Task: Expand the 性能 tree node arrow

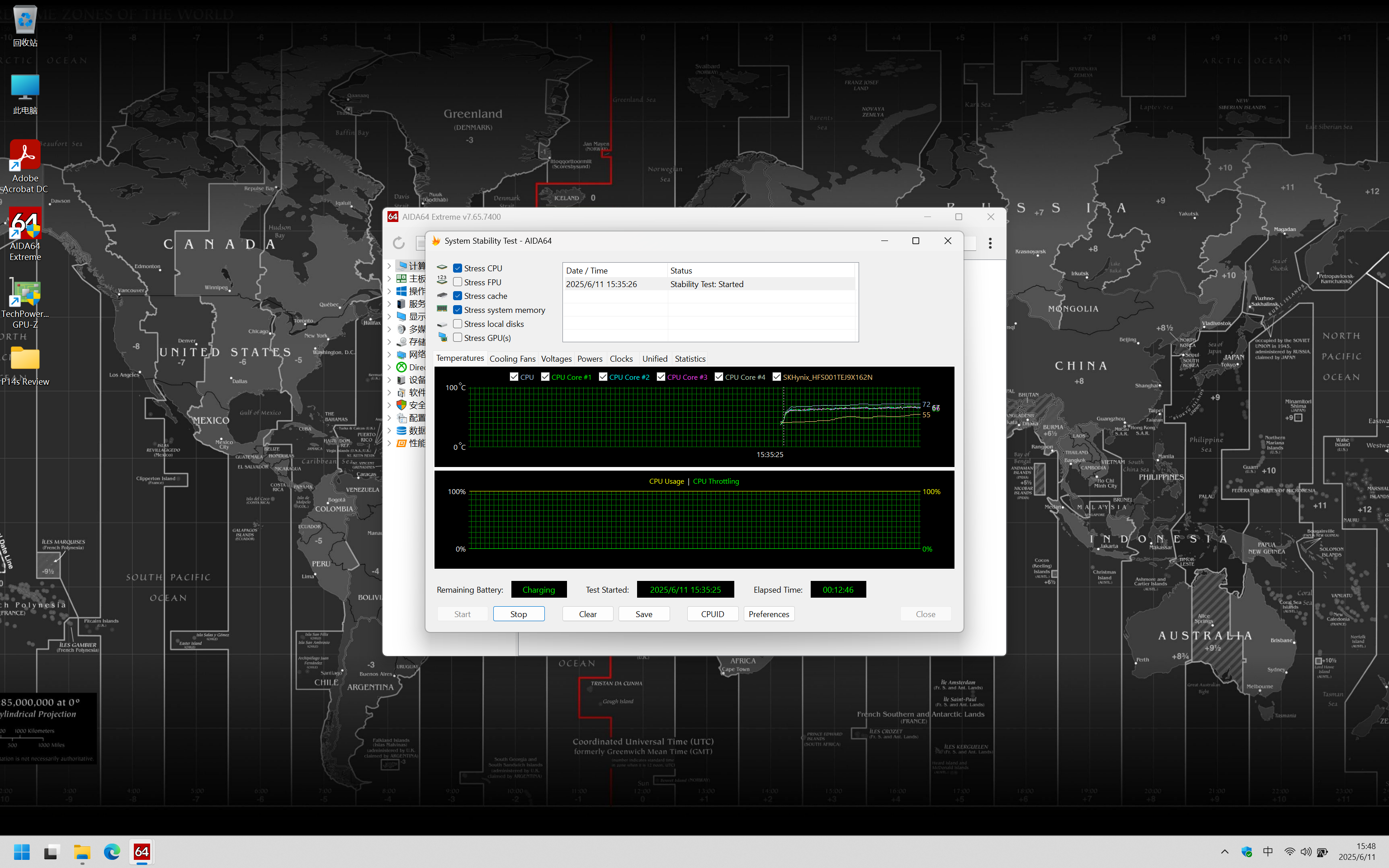Action: pos(389,443)
